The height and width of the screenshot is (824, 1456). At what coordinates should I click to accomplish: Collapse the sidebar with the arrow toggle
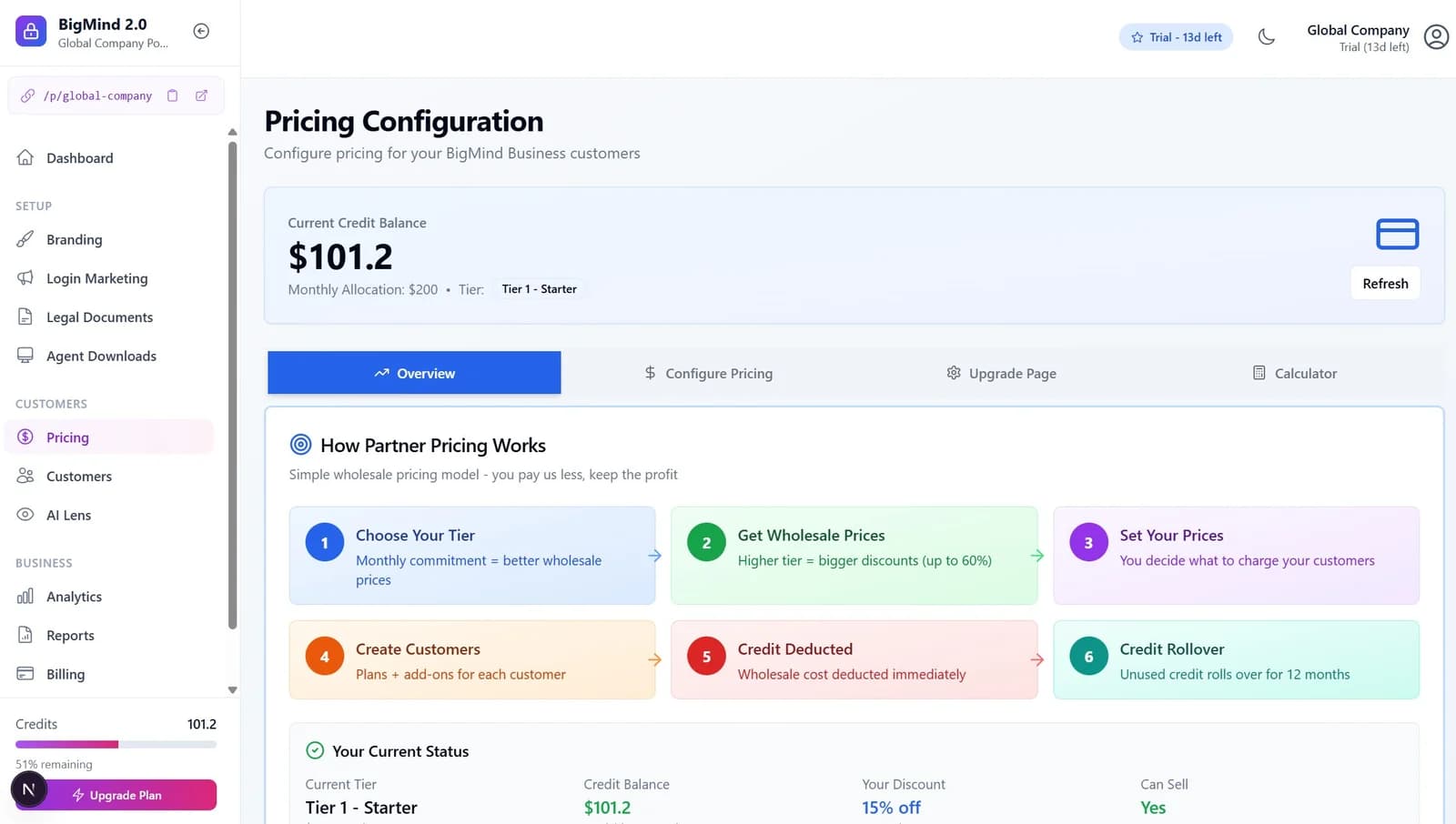(x=200, y=30)
